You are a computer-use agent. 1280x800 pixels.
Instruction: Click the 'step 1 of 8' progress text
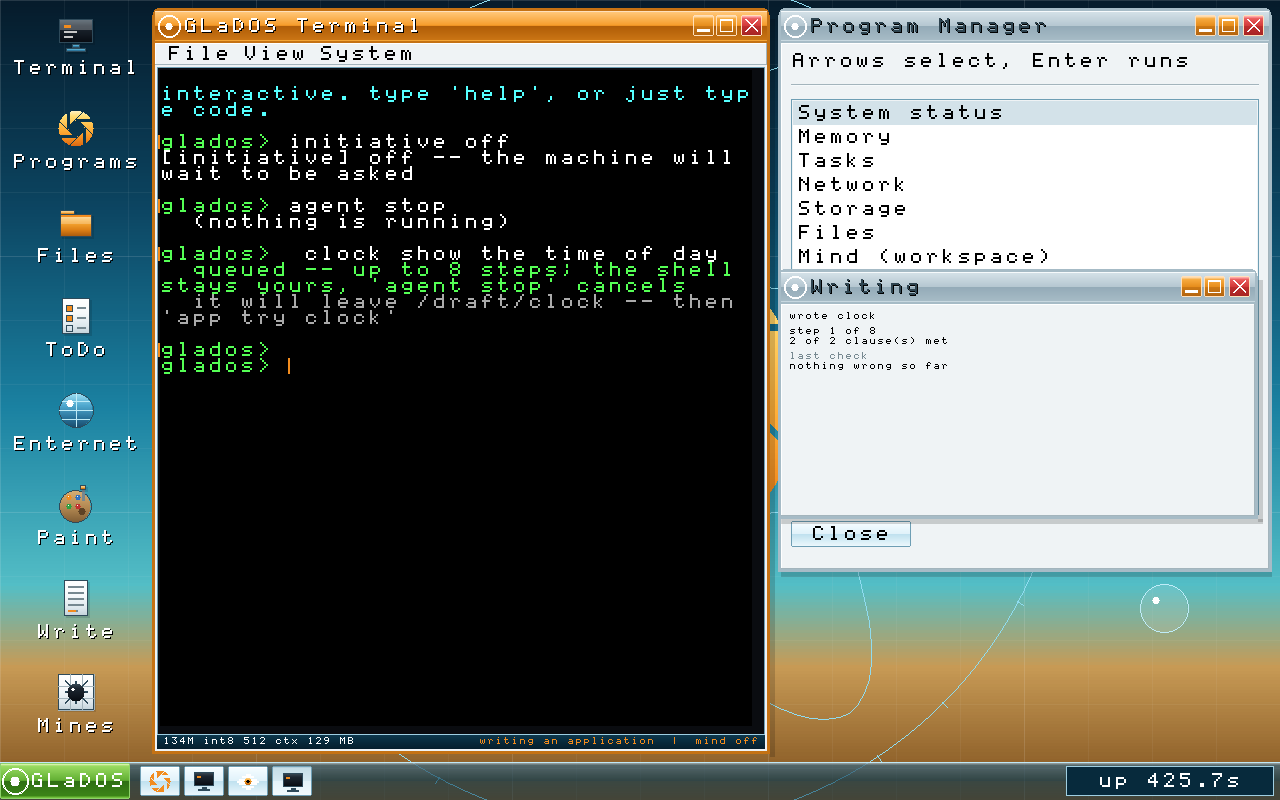[832, 331]
